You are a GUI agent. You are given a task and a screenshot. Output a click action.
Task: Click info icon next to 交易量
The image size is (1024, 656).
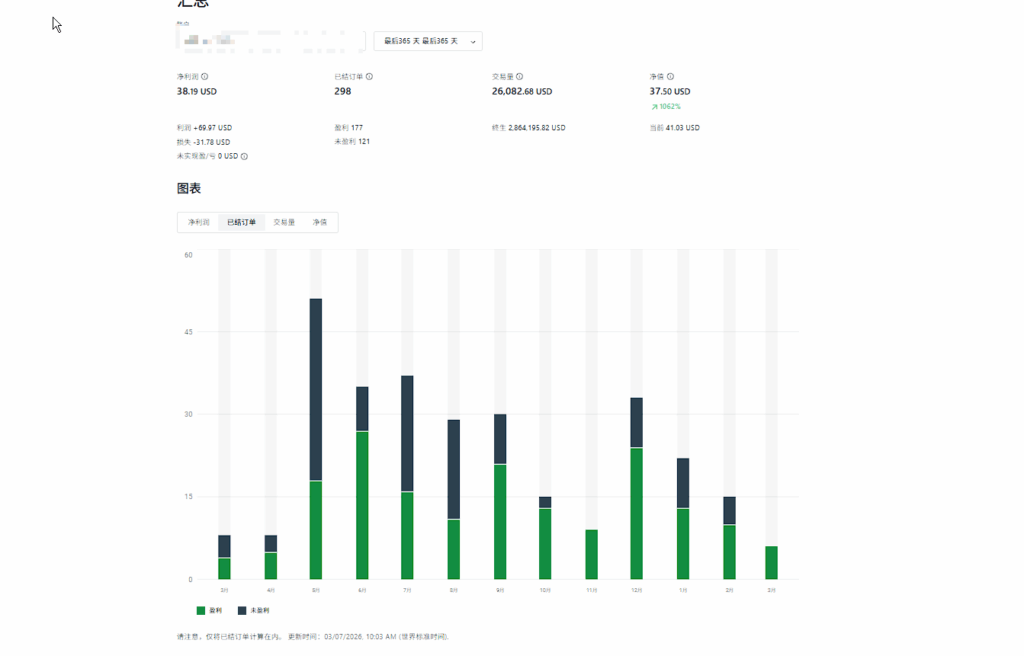pos(519,77)
